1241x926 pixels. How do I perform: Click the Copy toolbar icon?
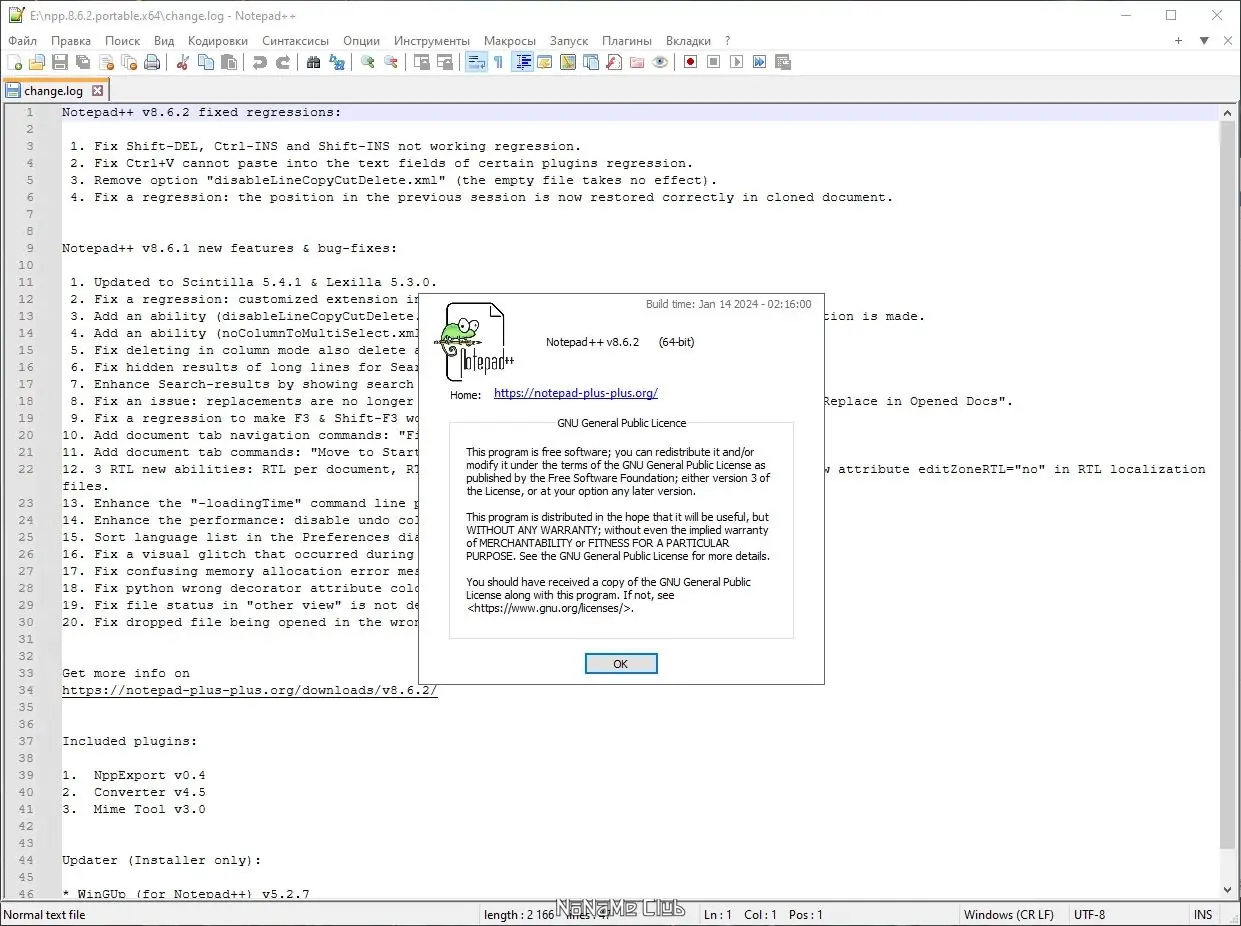pos(206,62)
